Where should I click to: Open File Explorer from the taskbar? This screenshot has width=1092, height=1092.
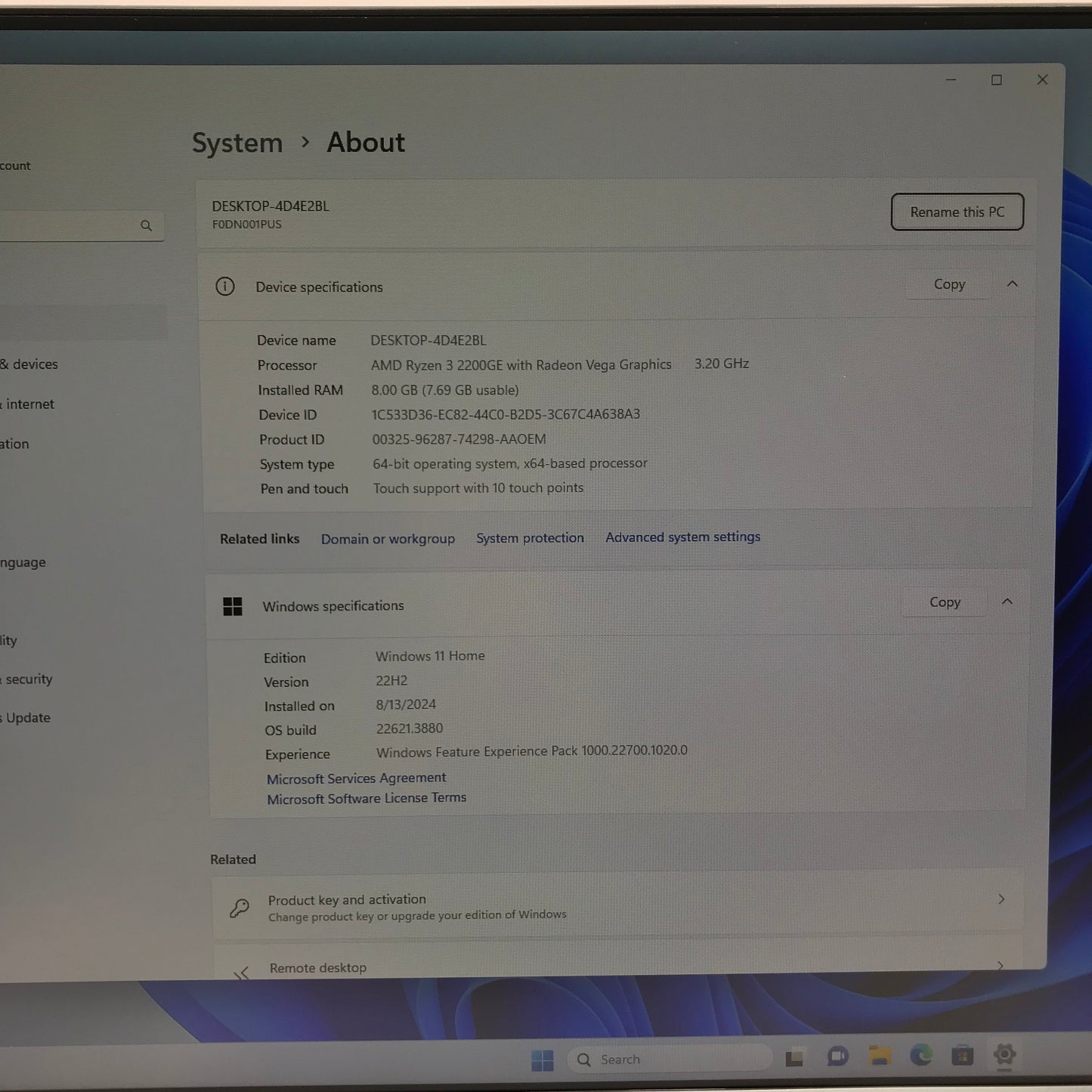click(x=879, y=1056)
